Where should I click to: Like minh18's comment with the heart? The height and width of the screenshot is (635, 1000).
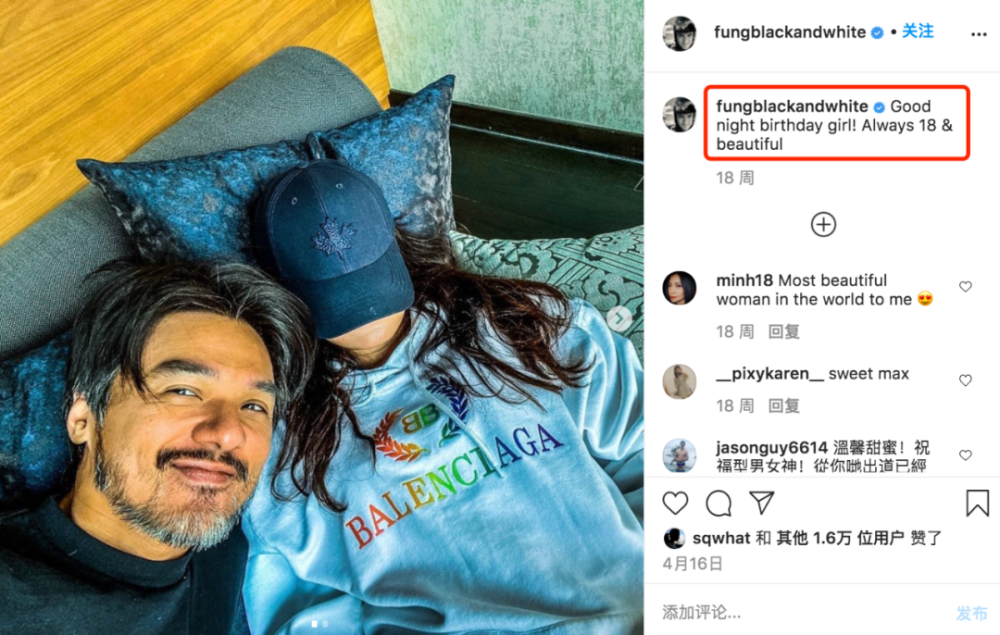click(966, 287)
